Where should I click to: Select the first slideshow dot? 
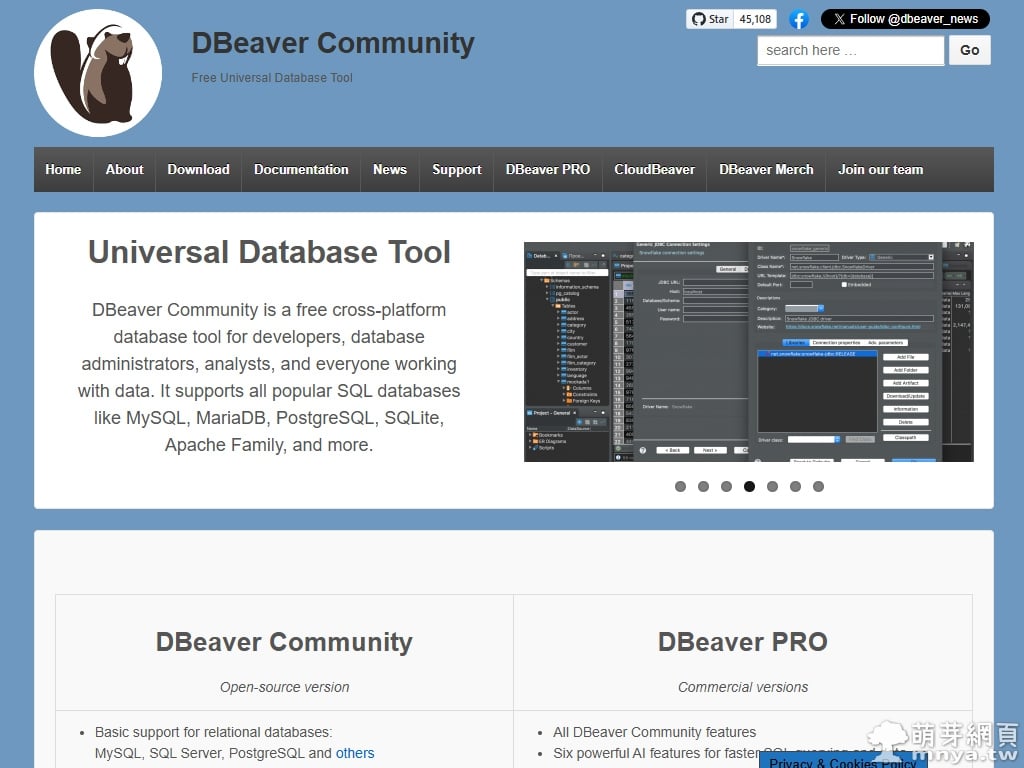[x=680, y=487]
